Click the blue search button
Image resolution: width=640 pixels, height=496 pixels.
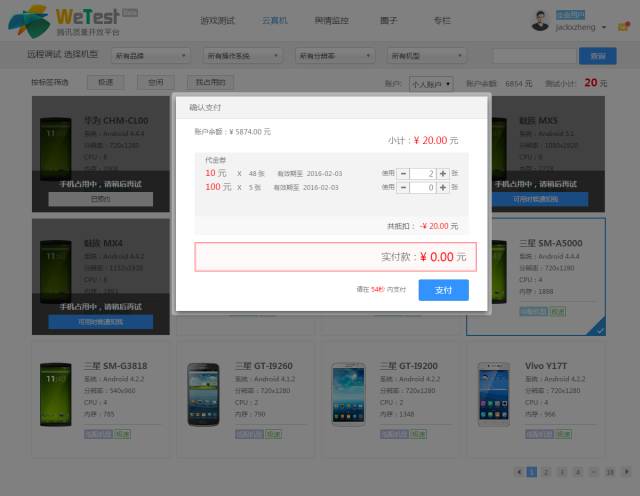[x=598, y=56]
